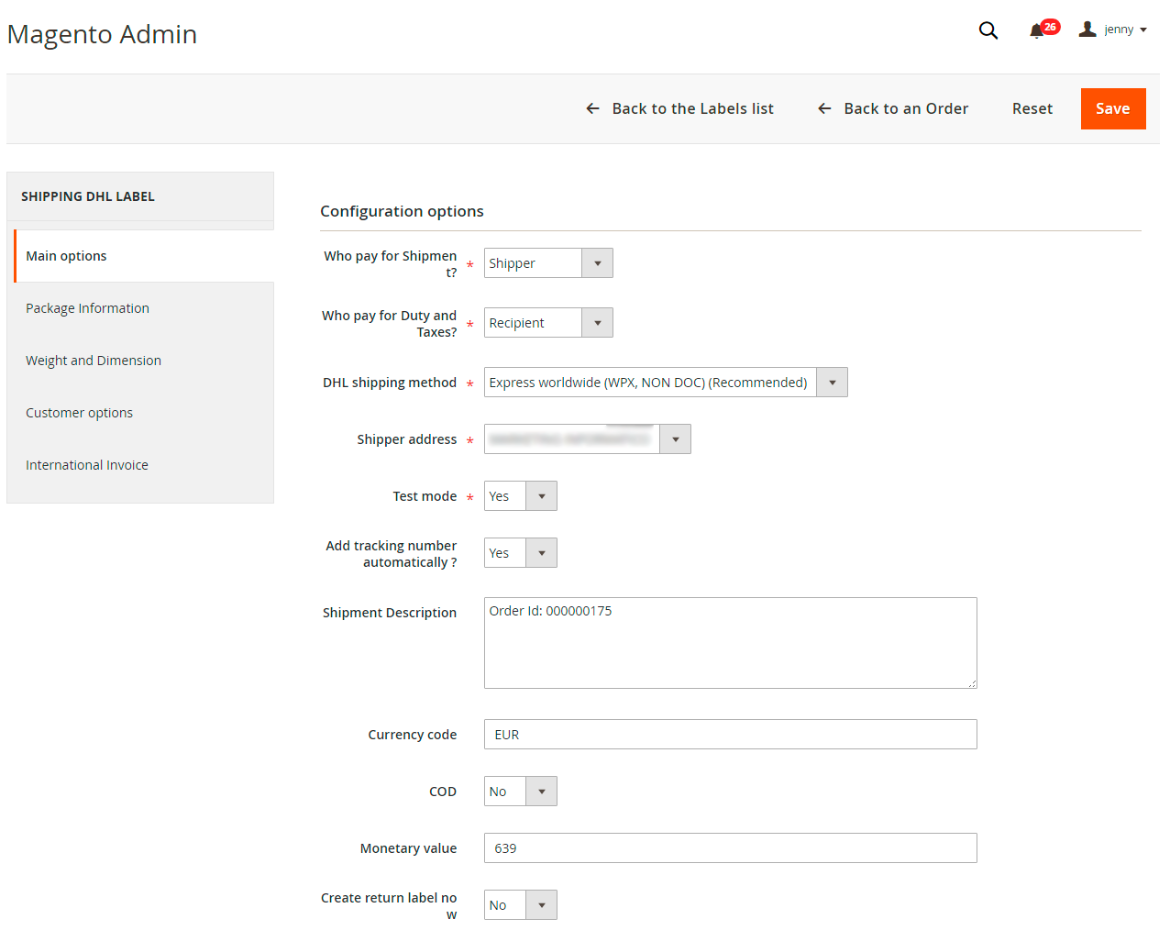Click the DHL shipping method label

[x=390, y=382]
